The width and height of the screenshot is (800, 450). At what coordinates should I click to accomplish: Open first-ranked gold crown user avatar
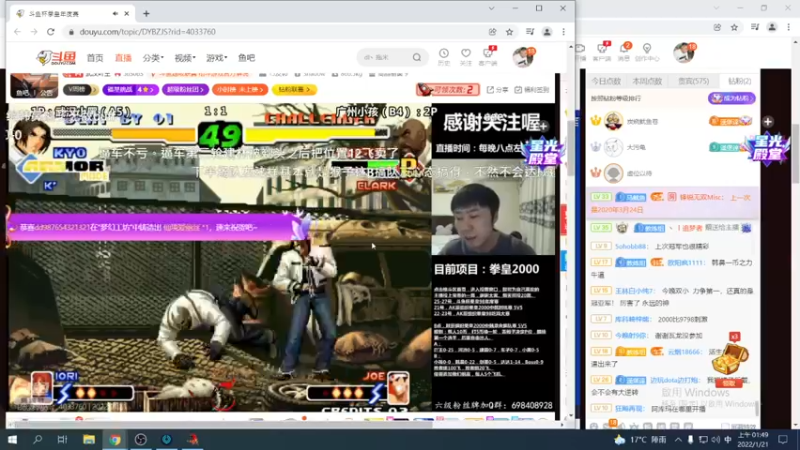coord(613,121)
